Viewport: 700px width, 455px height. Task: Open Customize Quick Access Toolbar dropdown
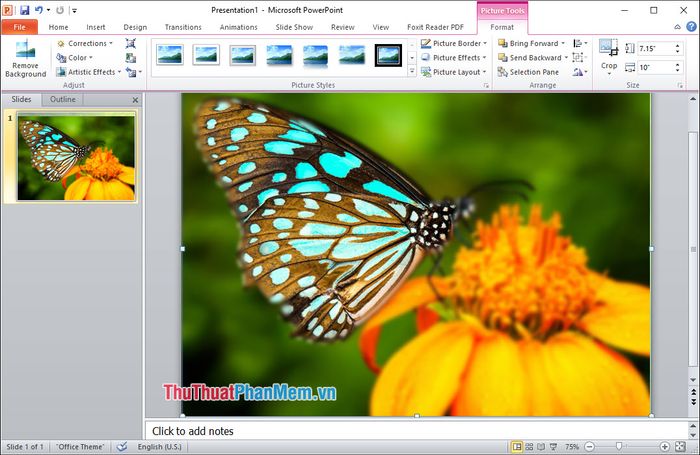[x=75, y=10]
